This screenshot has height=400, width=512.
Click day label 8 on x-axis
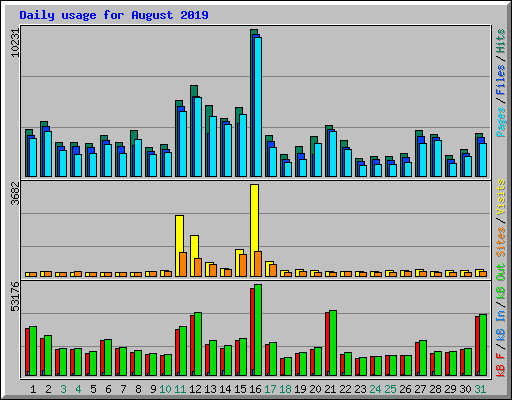coord(138,389)
